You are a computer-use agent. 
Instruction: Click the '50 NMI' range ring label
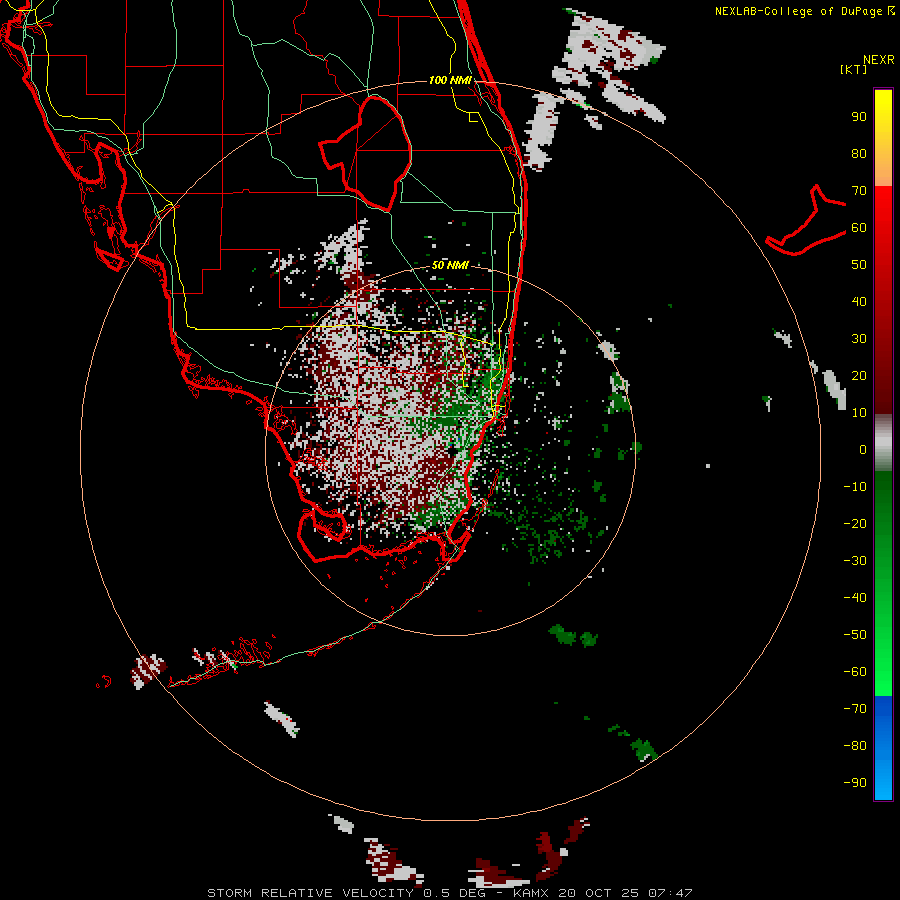(x=451, y=265)
